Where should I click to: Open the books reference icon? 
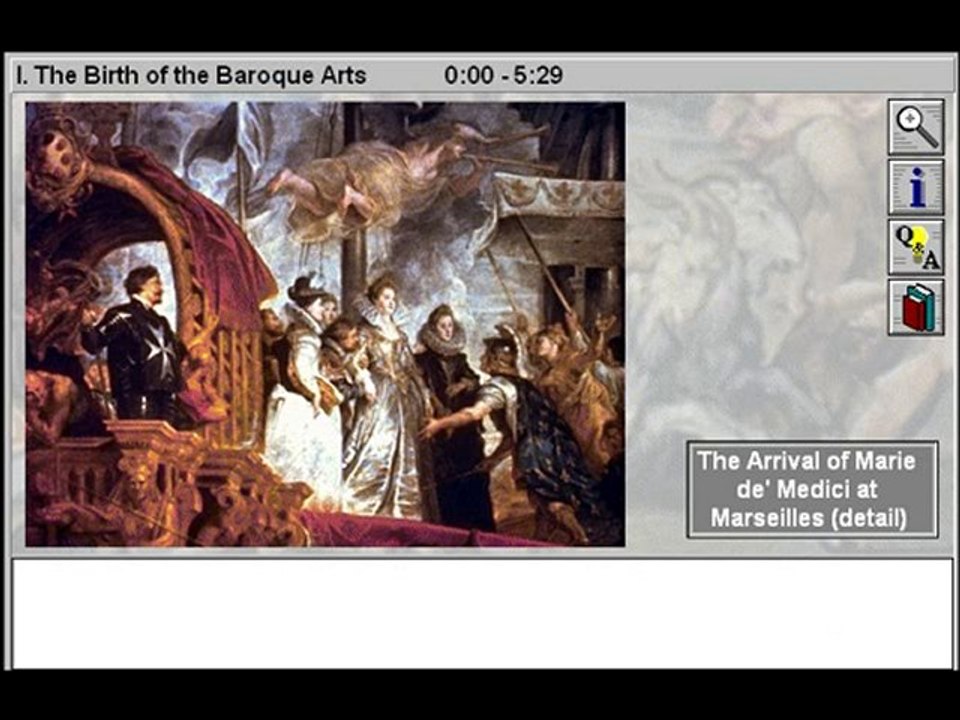click(916, 307)
